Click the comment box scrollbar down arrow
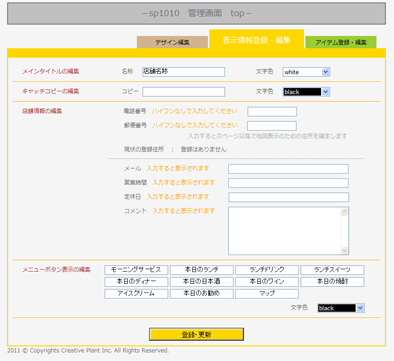This screenshot has height=361, width=394. click(x=344, y=250)
